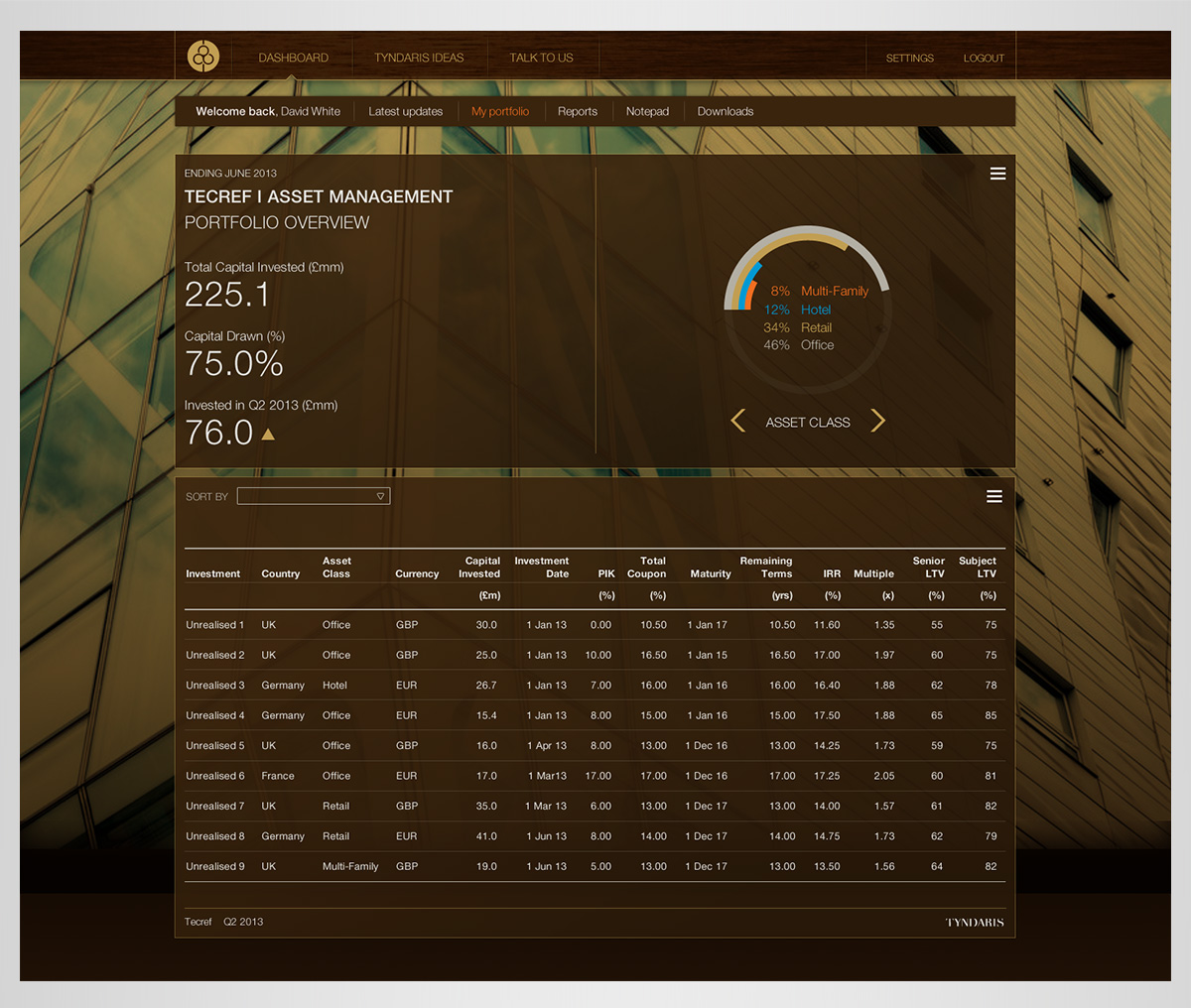Open Settings in the header
1191x1008 pixels.
tap(909, 58)
